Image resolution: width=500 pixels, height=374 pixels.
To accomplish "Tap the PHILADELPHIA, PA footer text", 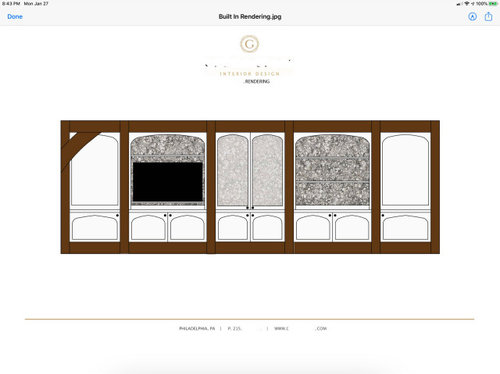I will click(197, 328).
